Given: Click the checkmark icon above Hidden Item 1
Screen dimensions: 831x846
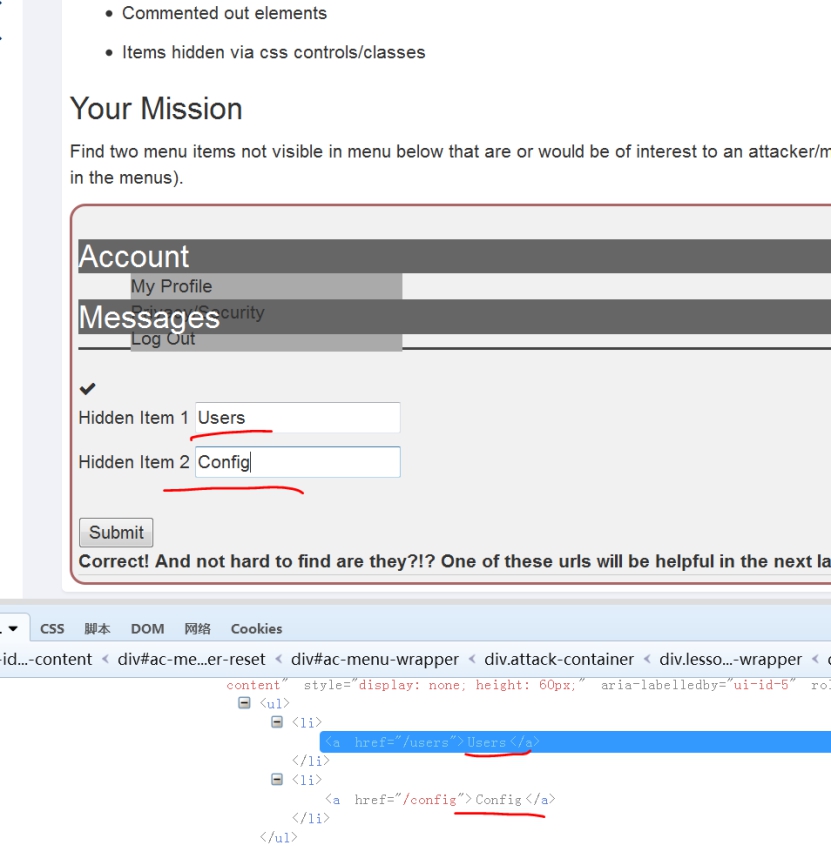Looking at the screenshot, I should pyautogui.click(x=87, y=388).
